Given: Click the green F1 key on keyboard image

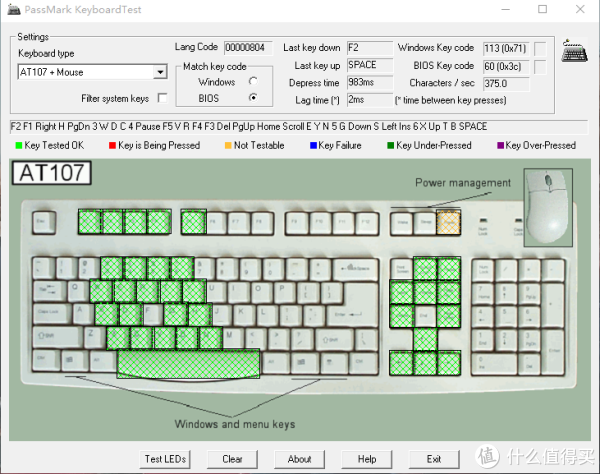Looking at the screenshot, I should point(89,222).
